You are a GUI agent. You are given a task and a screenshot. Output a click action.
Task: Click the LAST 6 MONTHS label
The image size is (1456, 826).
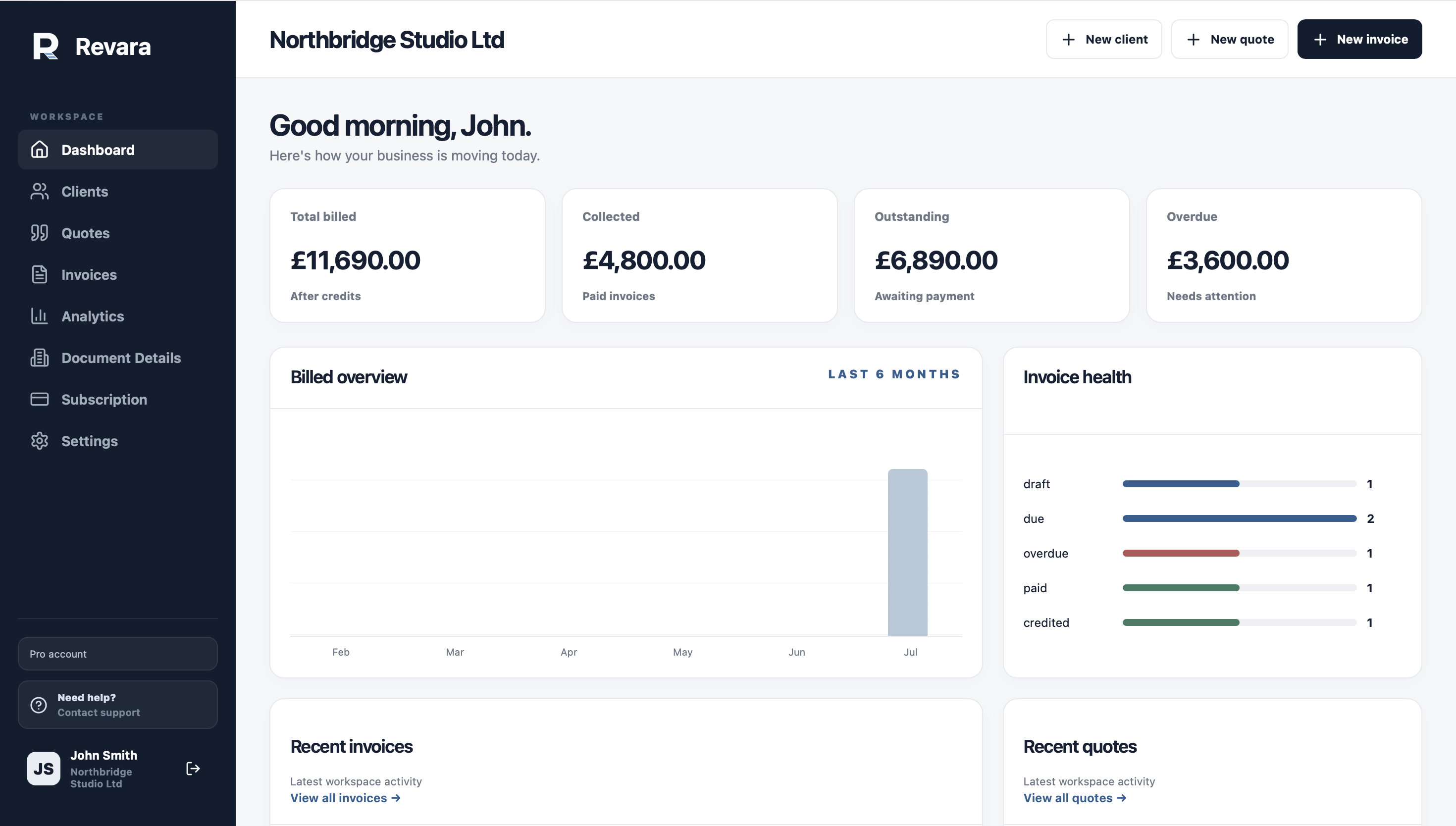(894, 374)
